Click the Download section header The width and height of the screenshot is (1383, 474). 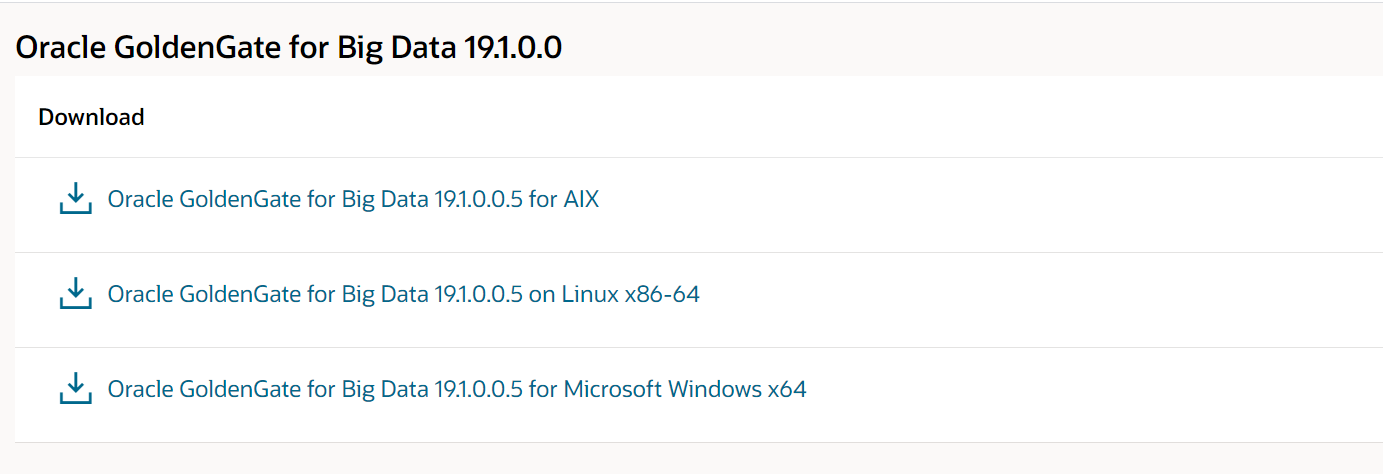click(x=91, y=117)
